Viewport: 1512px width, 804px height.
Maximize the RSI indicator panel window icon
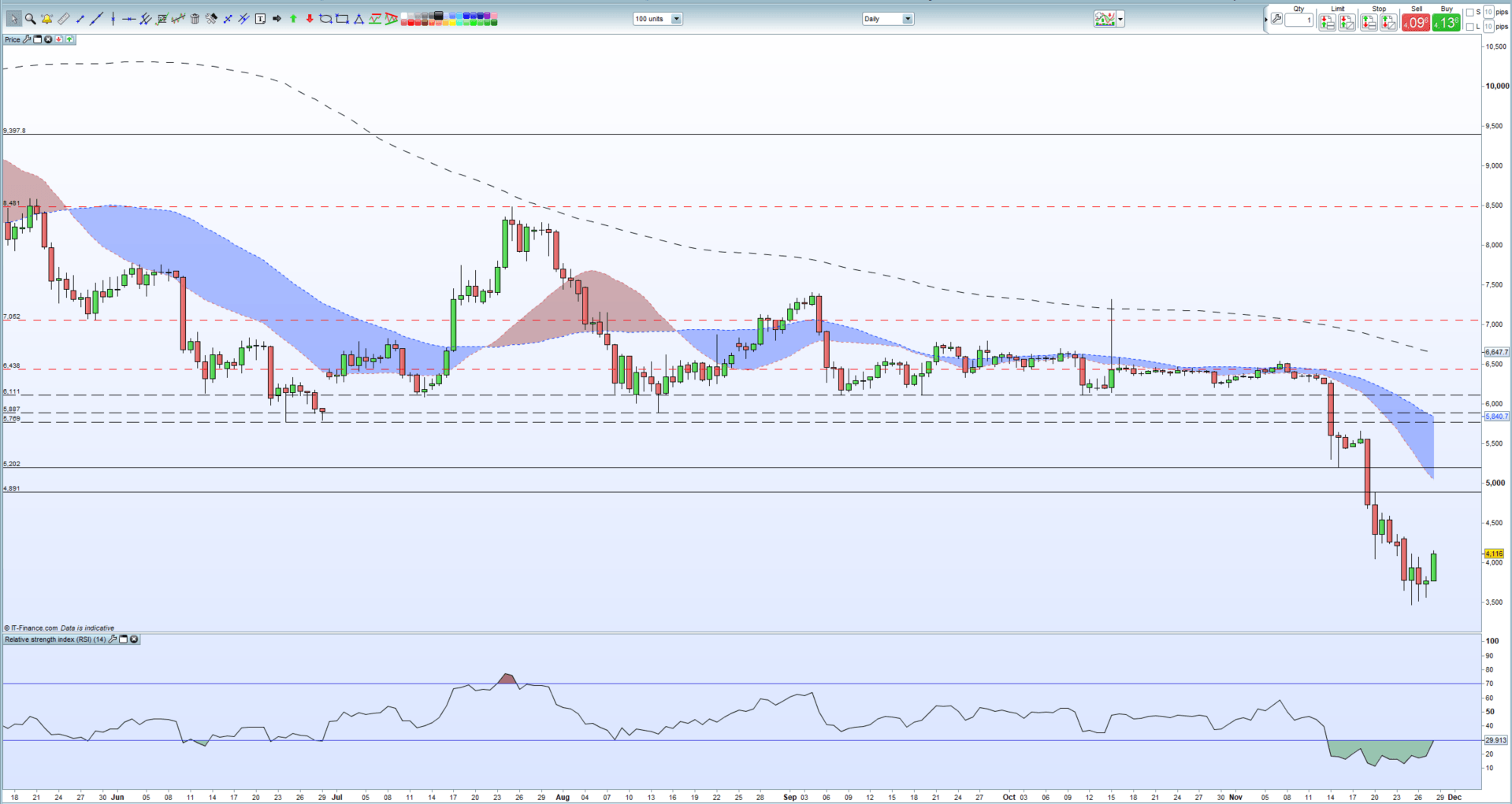tap(123, 639)
